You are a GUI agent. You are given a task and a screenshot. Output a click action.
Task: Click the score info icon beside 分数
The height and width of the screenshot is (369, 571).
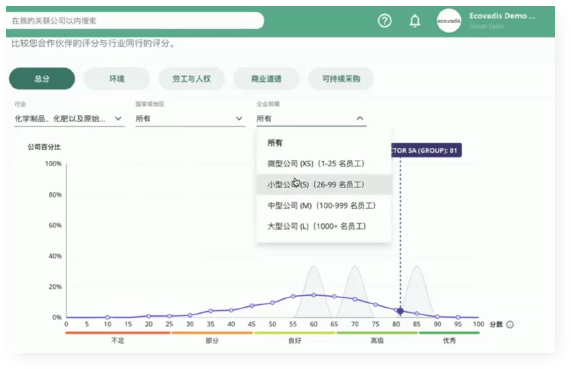coord(510,324)
